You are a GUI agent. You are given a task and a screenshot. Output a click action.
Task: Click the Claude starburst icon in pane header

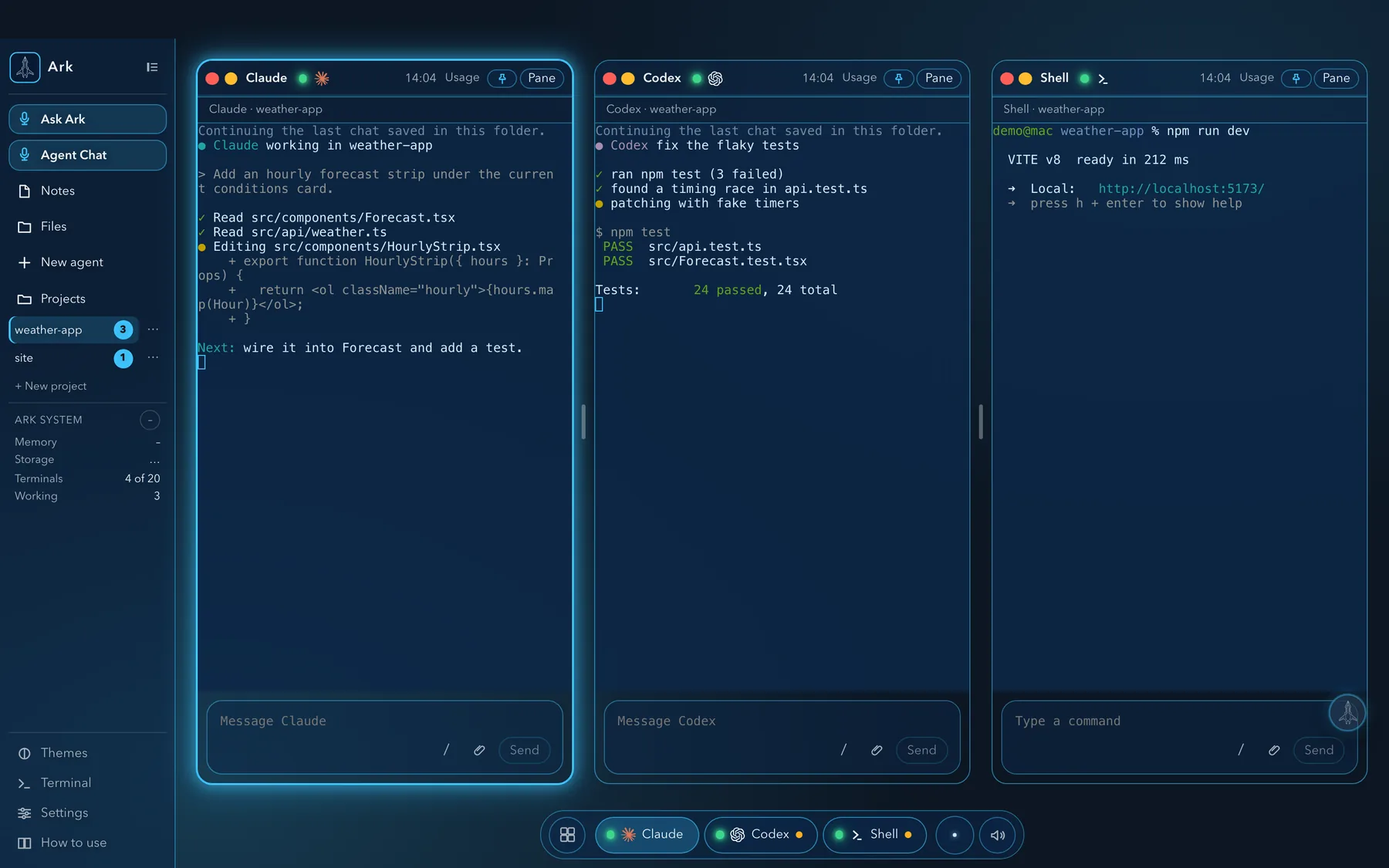322,78
